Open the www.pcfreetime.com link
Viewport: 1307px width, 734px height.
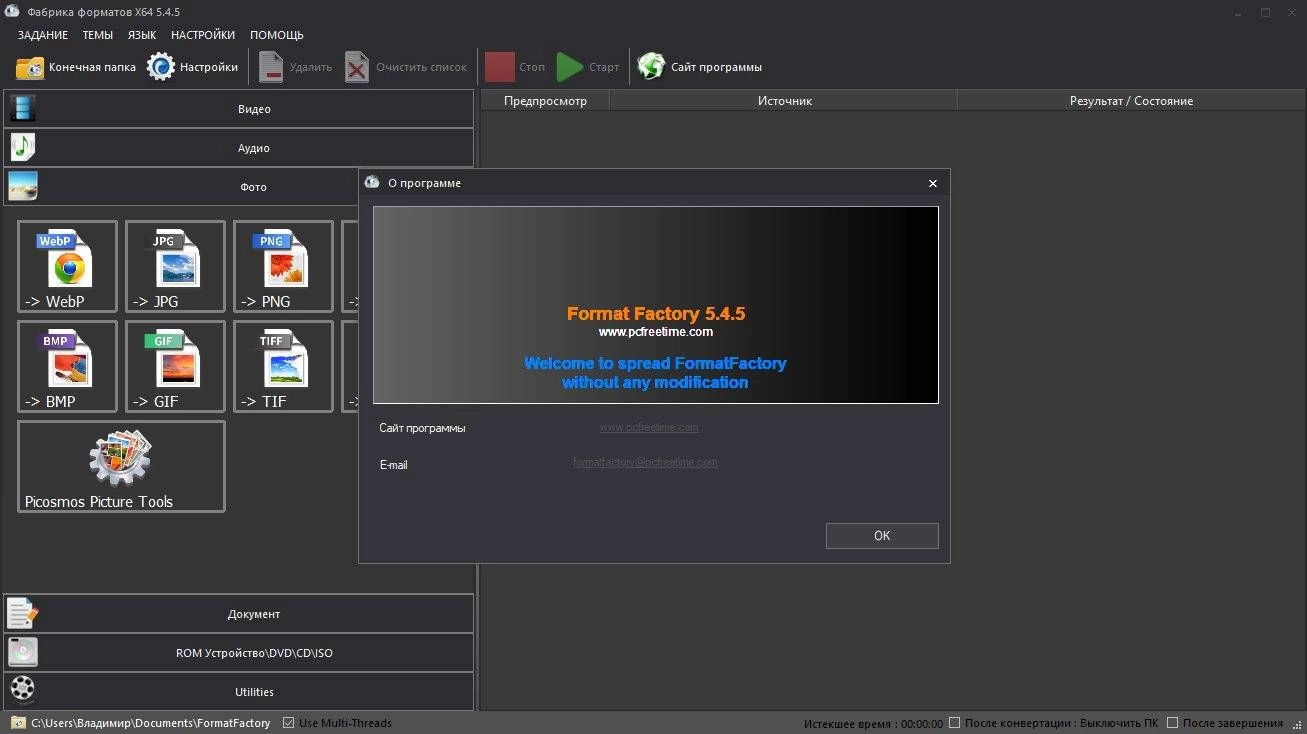coord(649,427)
